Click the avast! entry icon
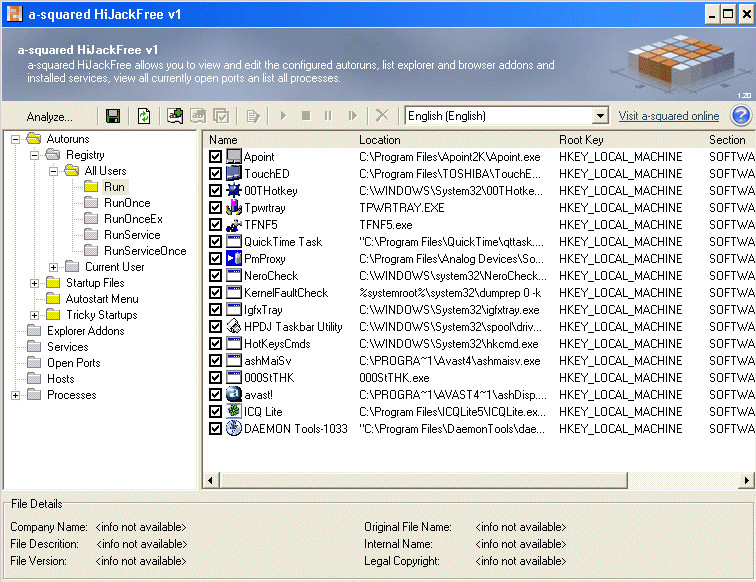 click(x=234, y=394)
